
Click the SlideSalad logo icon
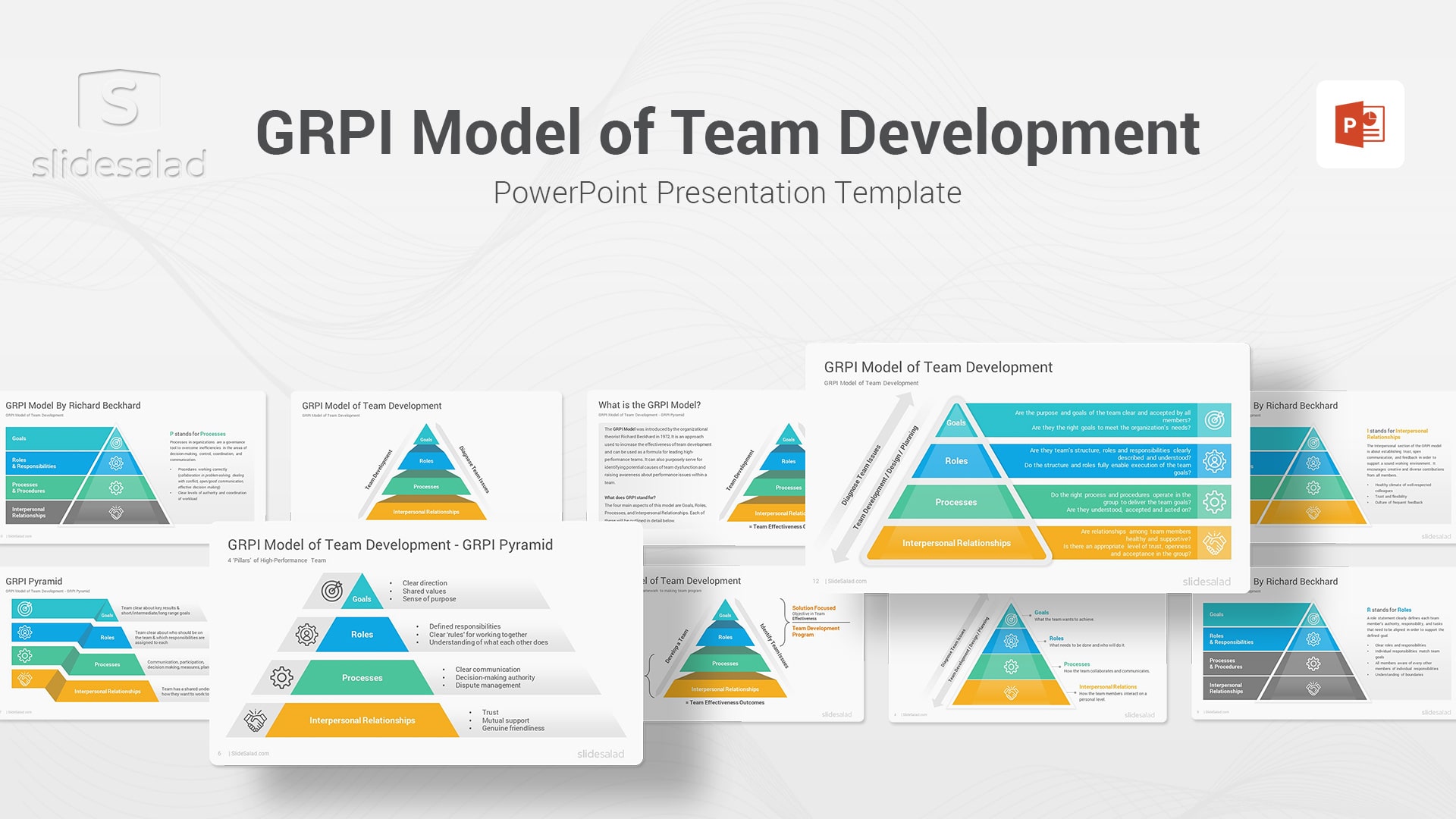click(x=119, y=101)
